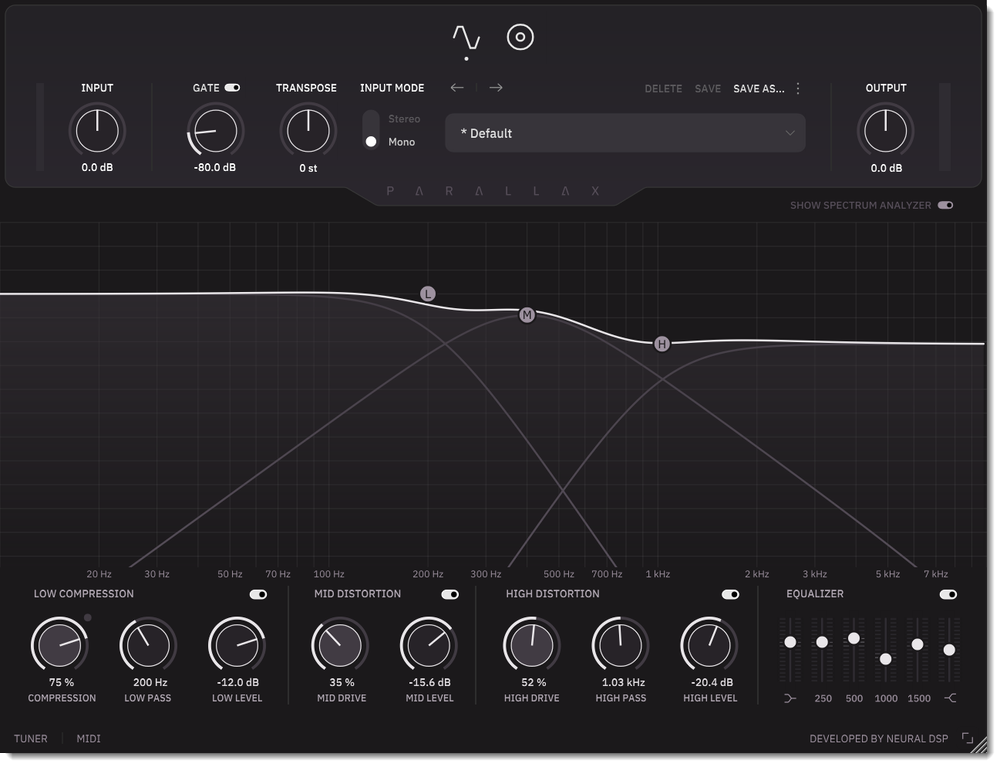
Task: Open the MIDI tab
Action: tap(89, 739)
